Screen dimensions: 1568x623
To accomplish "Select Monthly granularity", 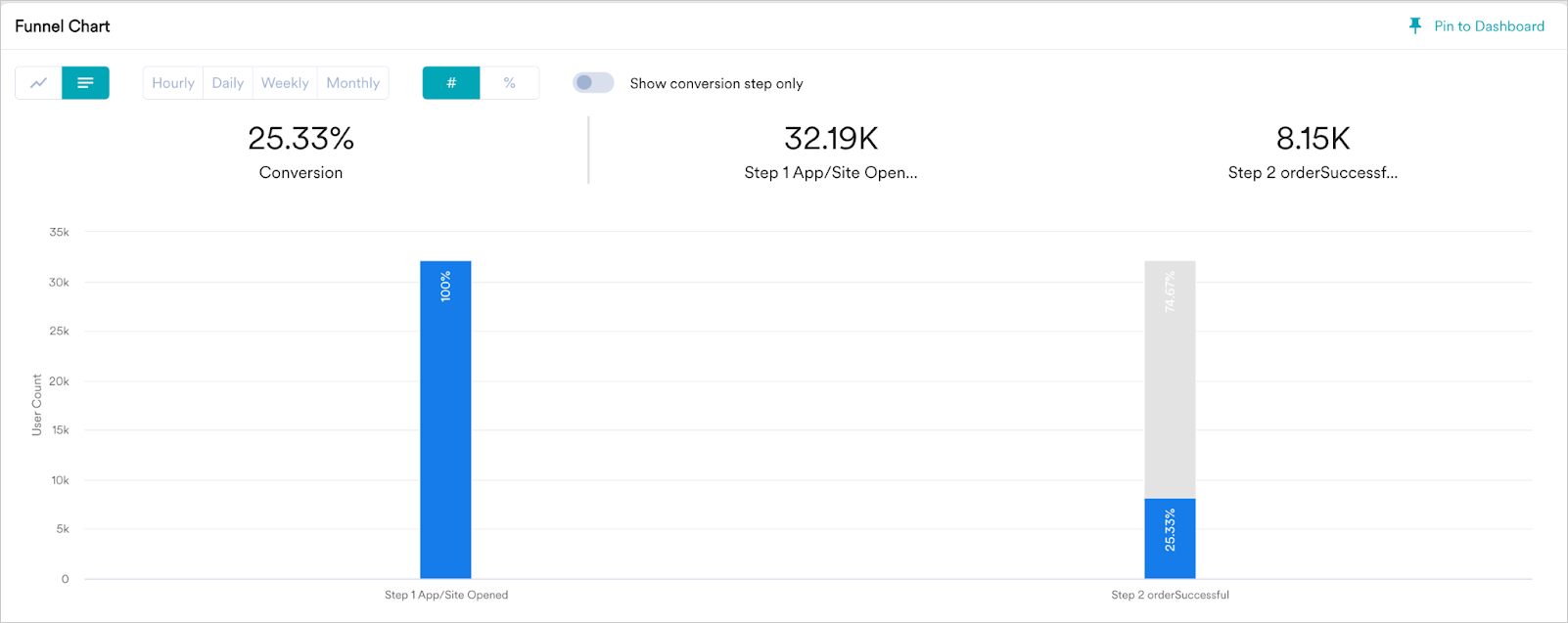I will pyautogui.click(x=353, y=83).
